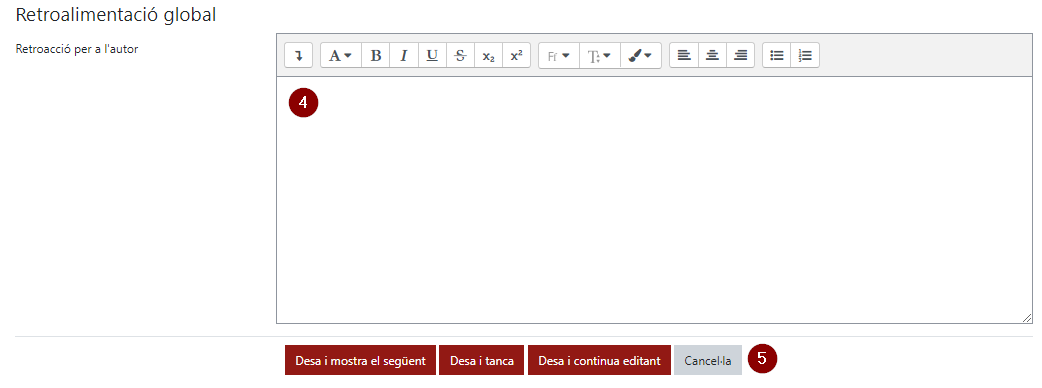The width and height of the screenshot is (1042, 388).
Task: Center align the text
Action: point(712,56)
